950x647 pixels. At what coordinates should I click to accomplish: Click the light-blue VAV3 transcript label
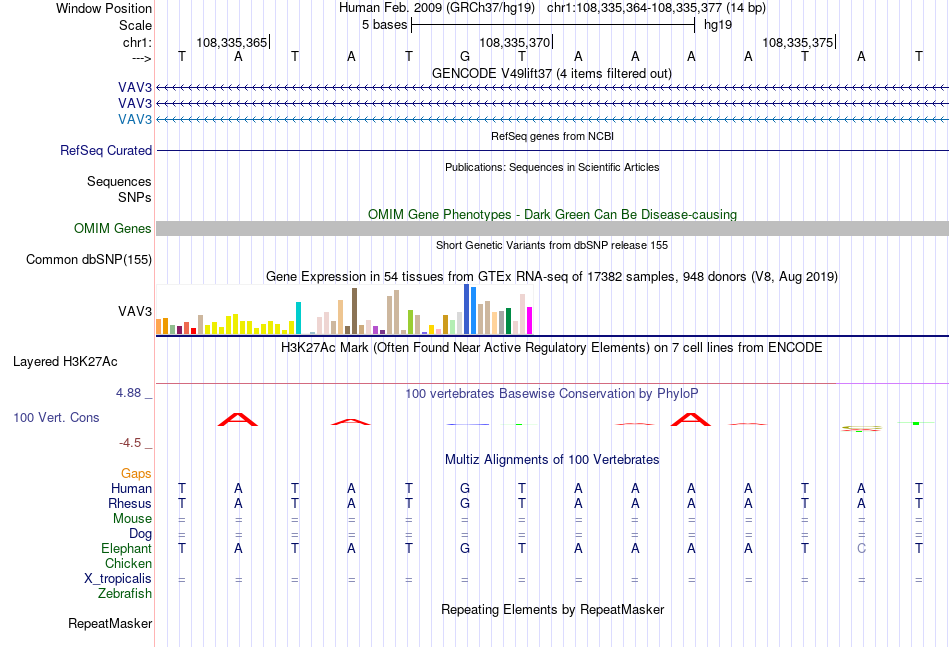coord(135,119)
